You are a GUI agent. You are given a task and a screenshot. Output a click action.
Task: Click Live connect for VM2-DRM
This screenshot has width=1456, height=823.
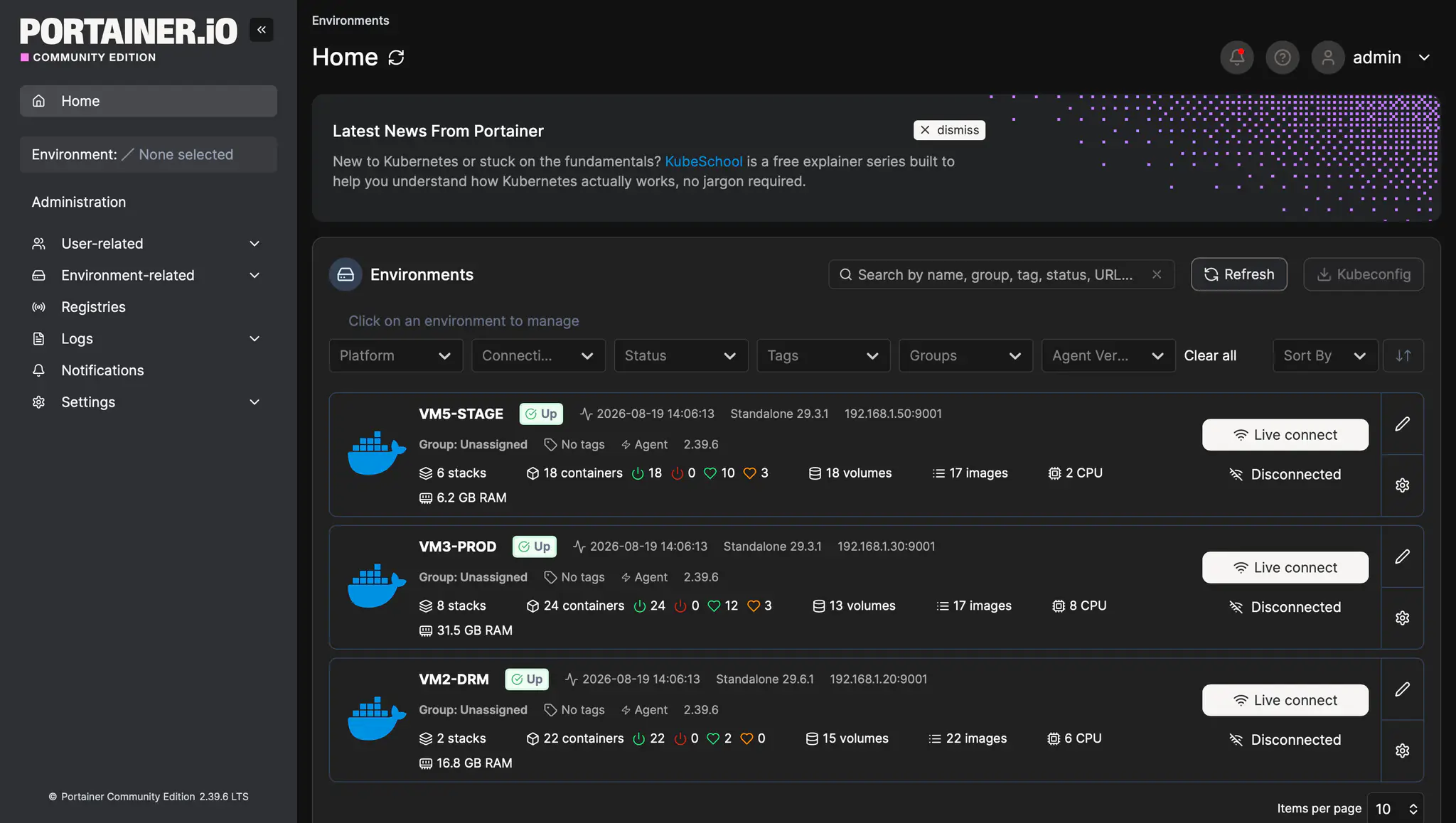click(x=1285, y=701)
